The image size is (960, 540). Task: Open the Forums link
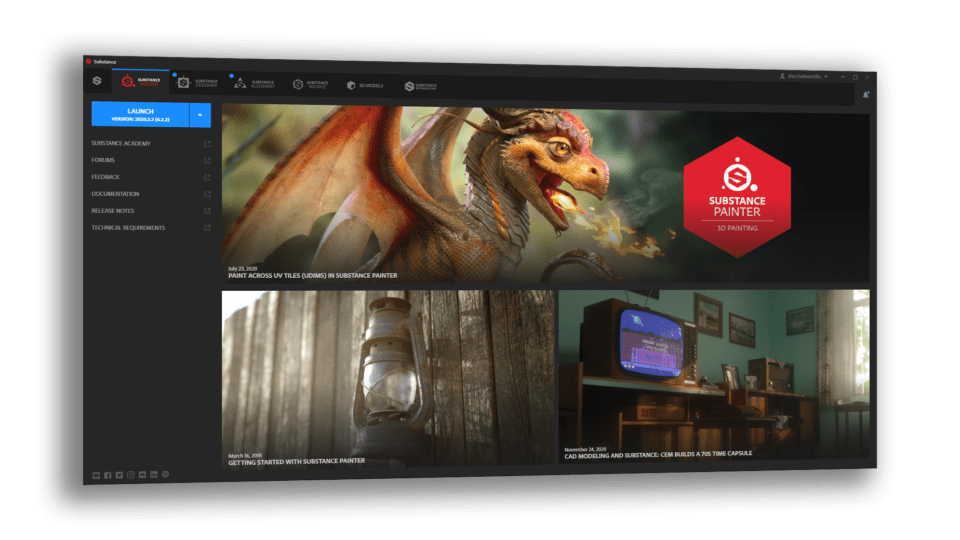[x=103, y=160]
